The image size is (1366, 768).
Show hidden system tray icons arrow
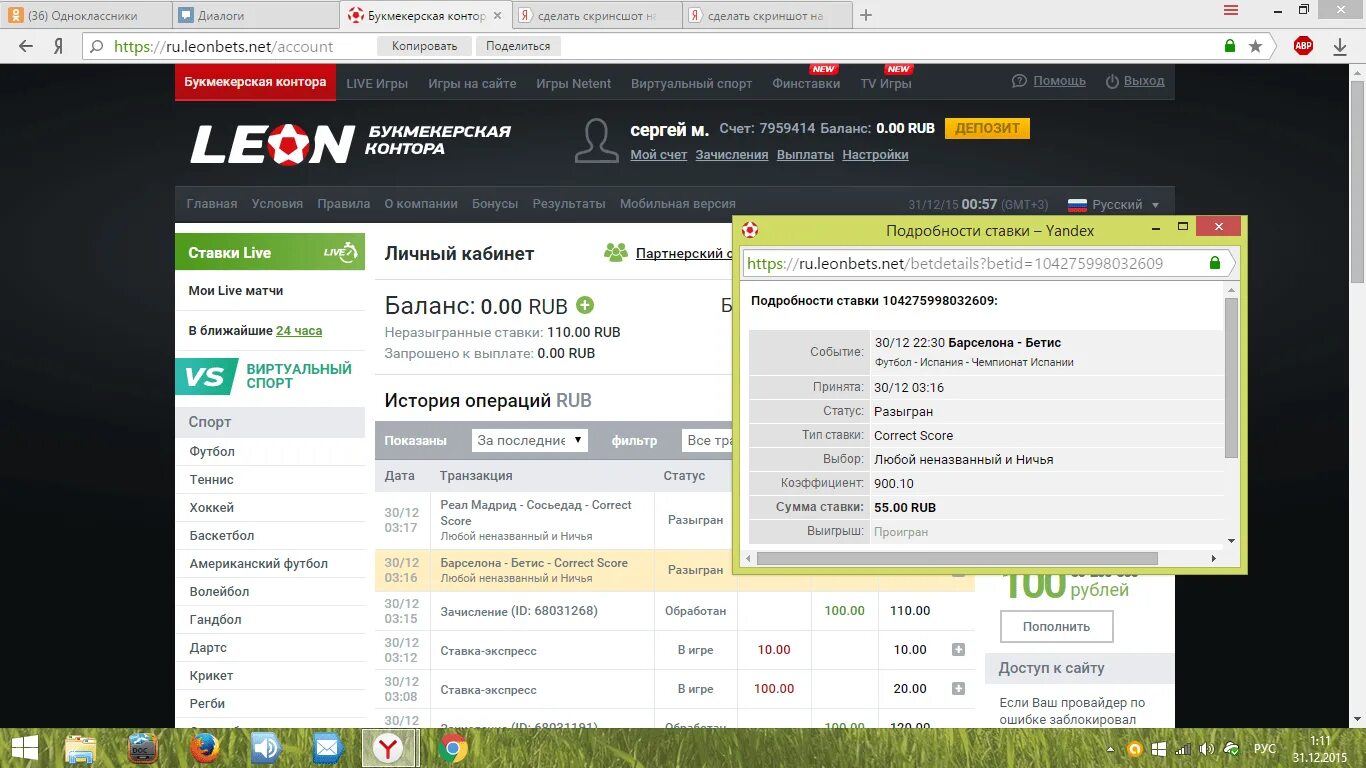pos(1111,749)
